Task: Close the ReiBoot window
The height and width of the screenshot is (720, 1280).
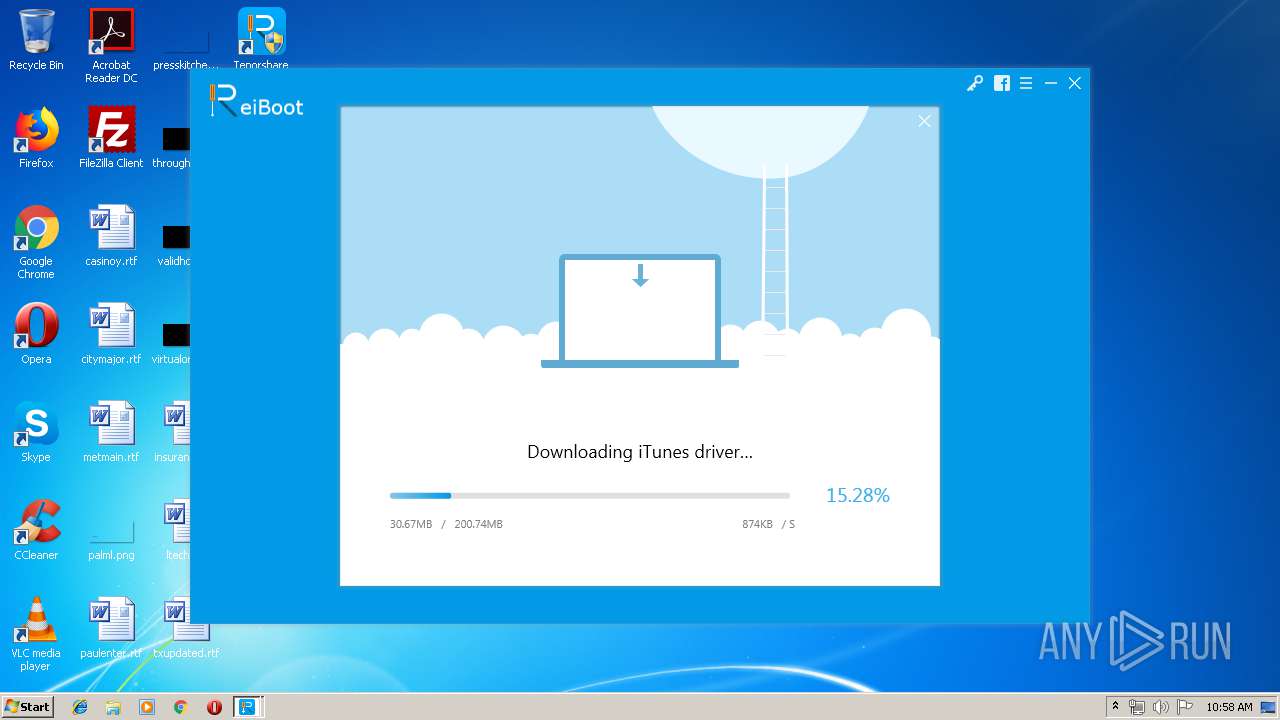Action: coord(1075,84)
